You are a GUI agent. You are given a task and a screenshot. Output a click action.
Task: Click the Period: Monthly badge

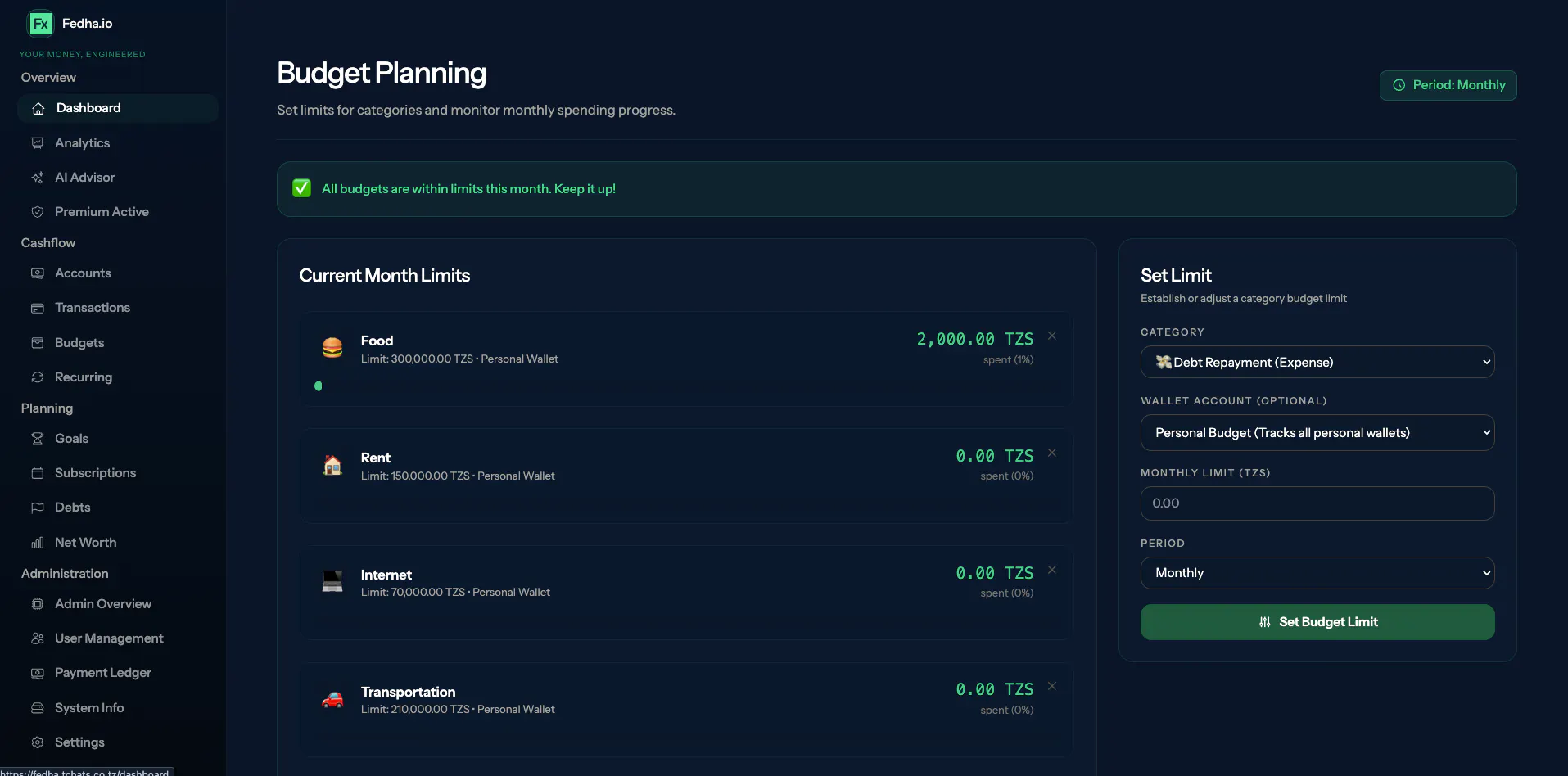click(x=1448, y=85)
